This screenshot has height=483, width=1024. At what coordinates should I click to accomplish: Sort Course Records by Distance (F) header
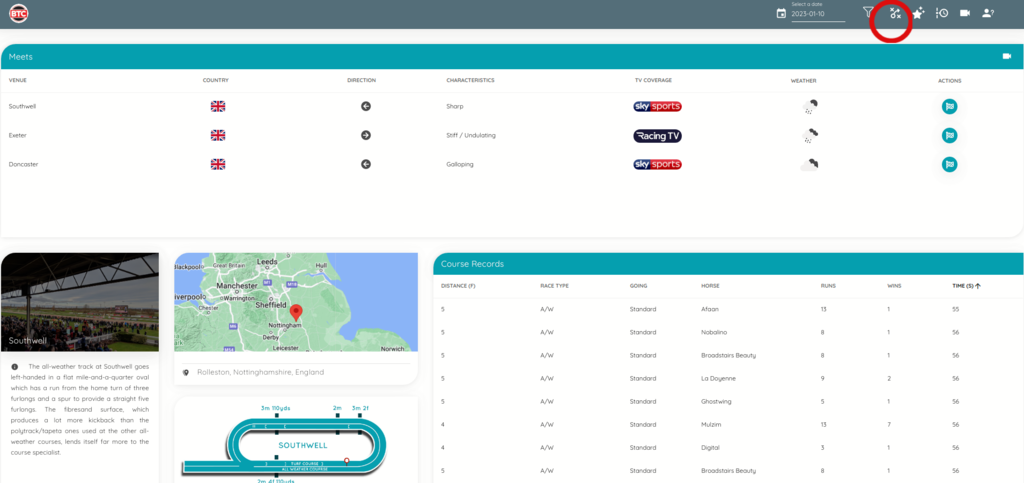[x=460, y=286]
